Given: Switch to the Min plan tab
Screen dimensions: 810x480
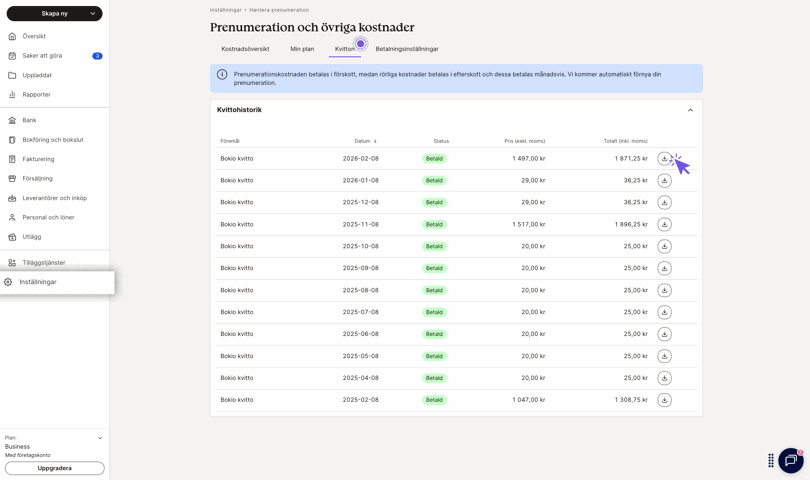Looking at the screenshot, I should (x=302, y=49).
